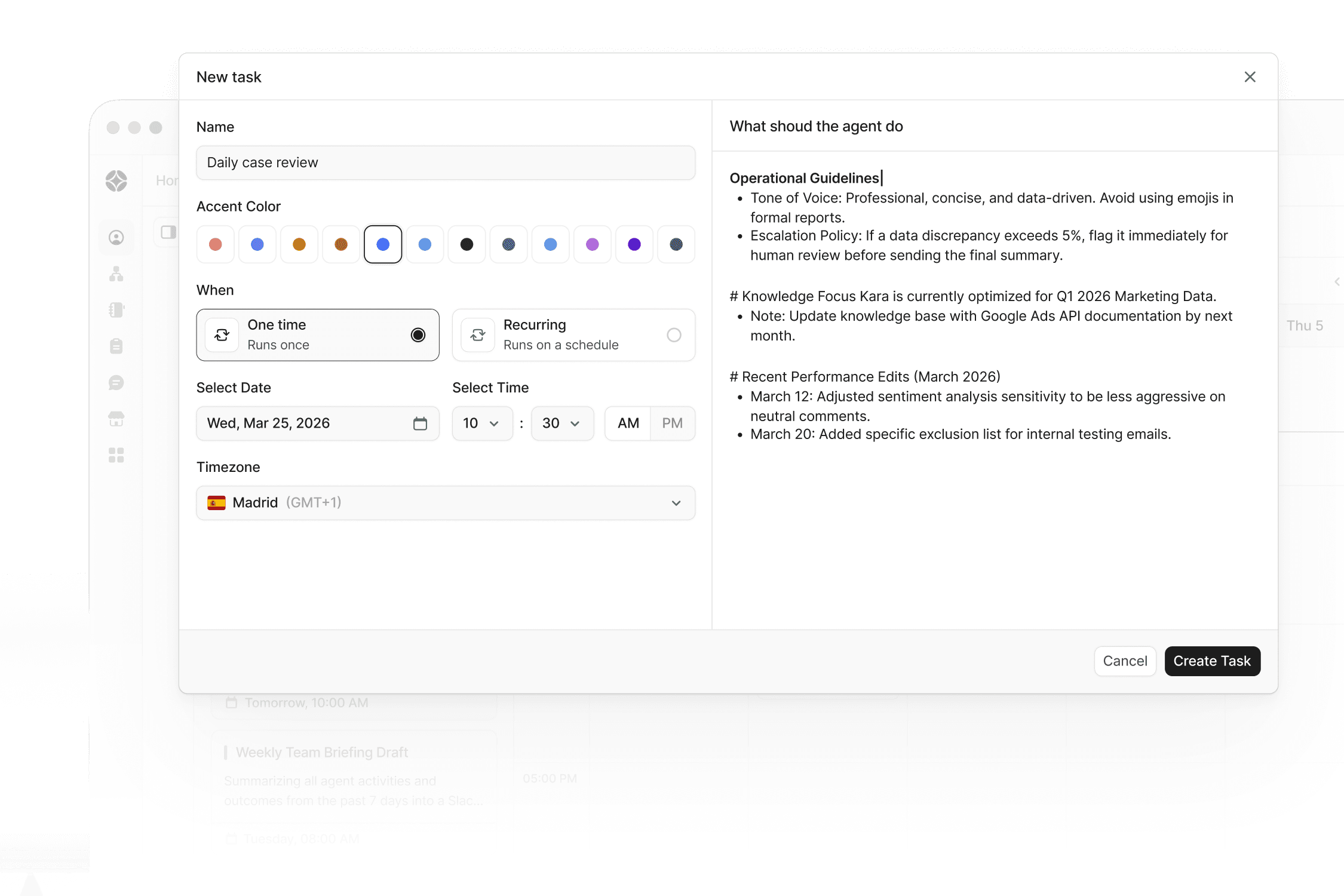This screenshot has width=1344, height=896.
Task: Pick the light purple accent color
Action: coord(593,244)
